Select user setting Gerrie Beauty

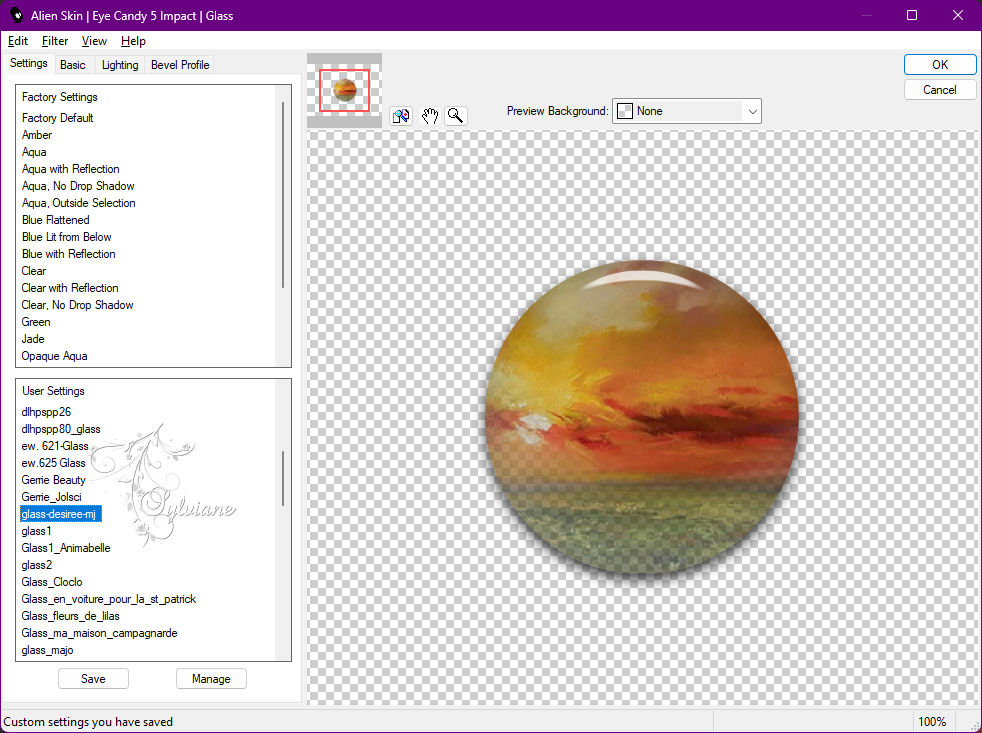pyautogui.click(x=53, y=479)
